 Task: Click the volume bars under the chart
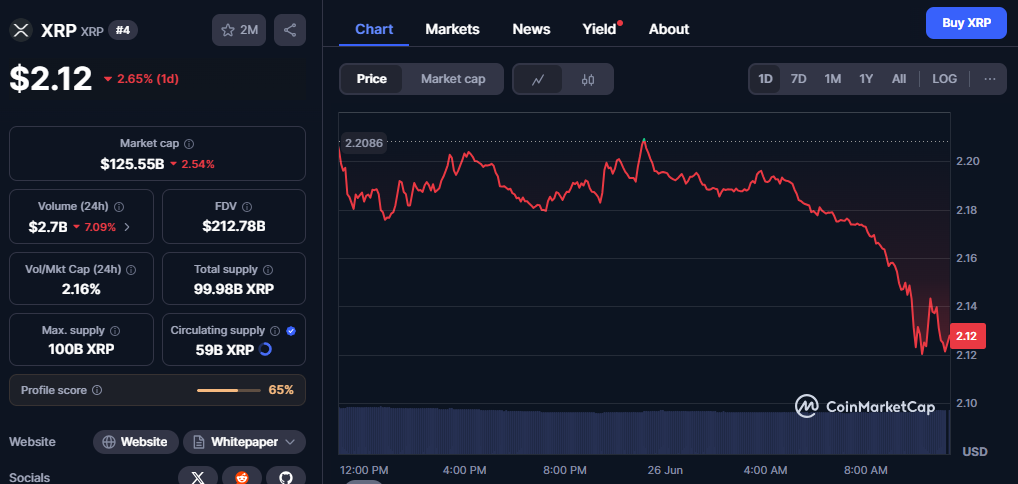[x=642, y=431]
